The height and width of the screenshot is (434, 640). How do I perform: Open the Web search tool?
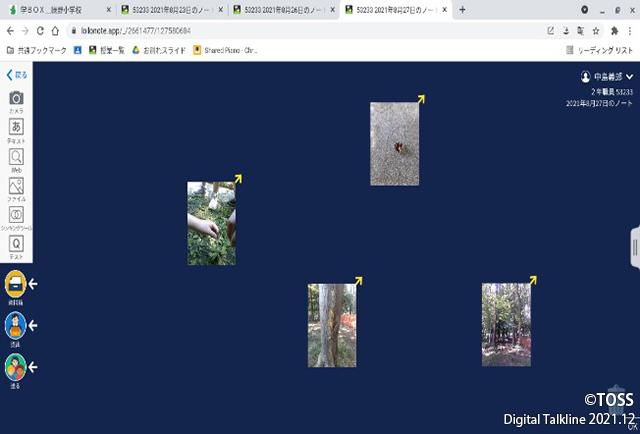16,157
